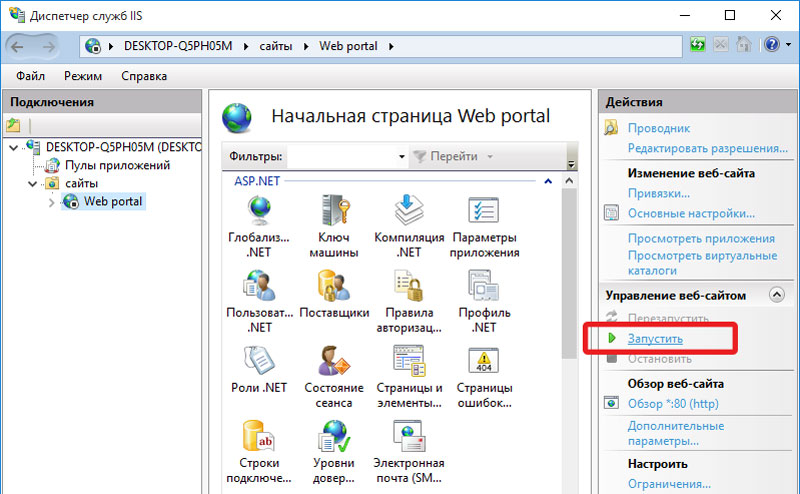Click Просмотреть приложения link
The image size is (800, 494).
(701, 238)
